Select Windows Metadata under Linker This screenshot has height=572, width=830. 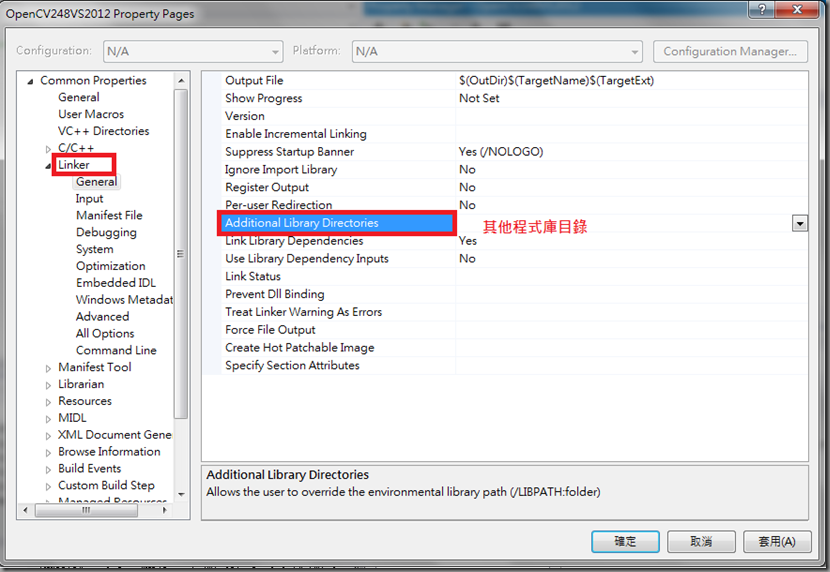pos(124,300)
